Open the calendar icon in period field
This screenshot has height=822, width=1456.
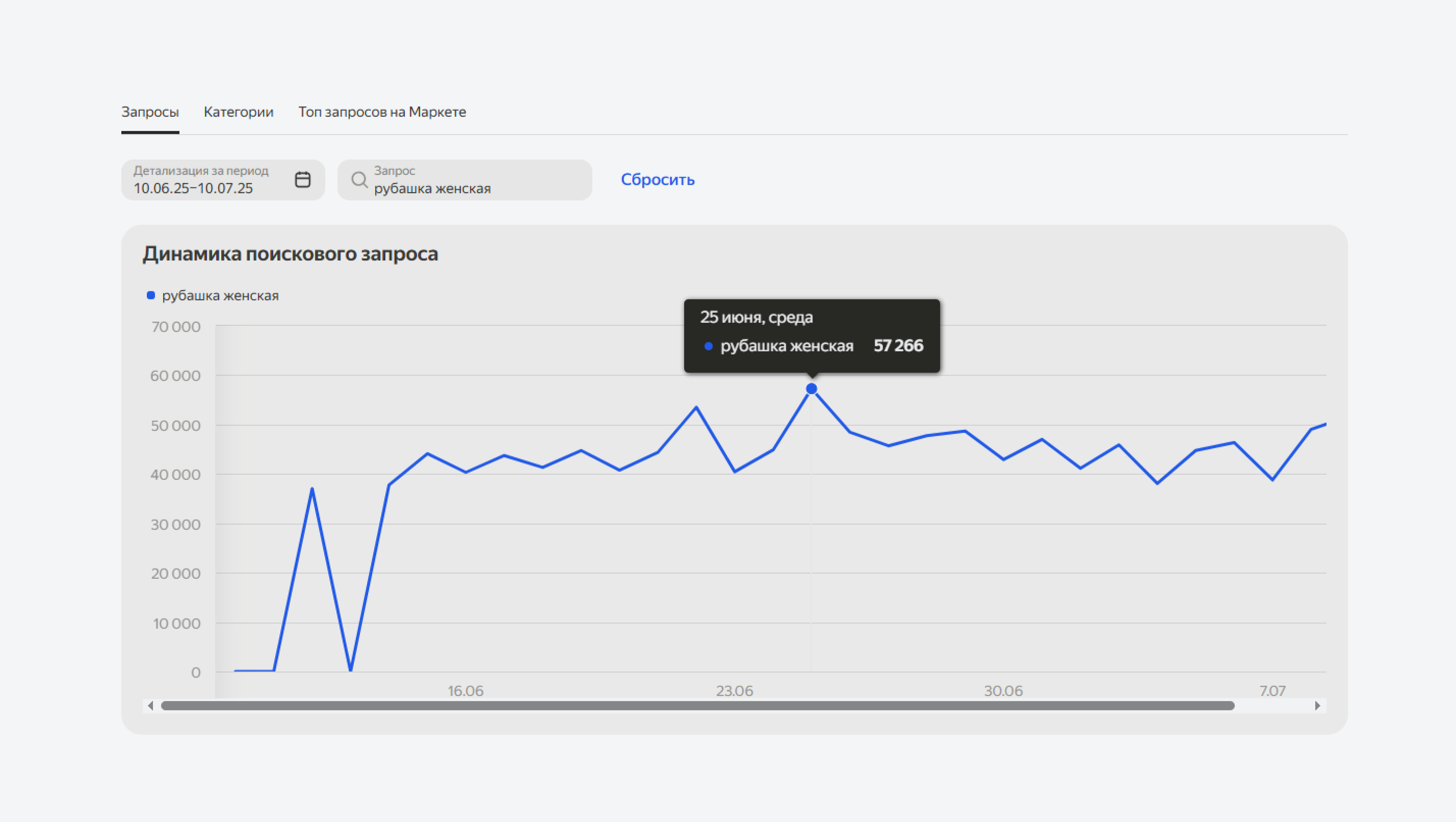click(302, 180)
